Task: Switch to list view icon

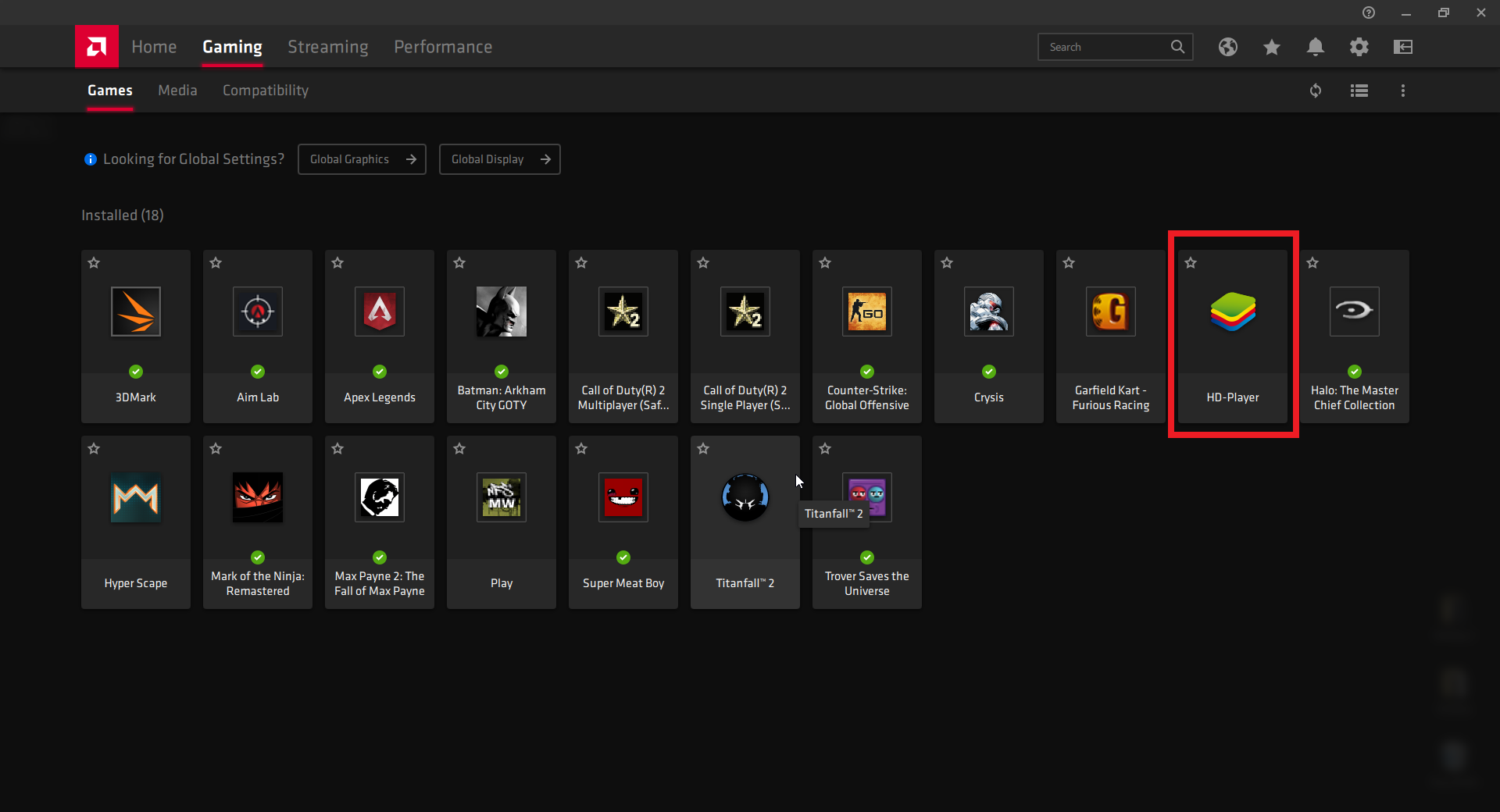Action: [x=1359, y=91]
